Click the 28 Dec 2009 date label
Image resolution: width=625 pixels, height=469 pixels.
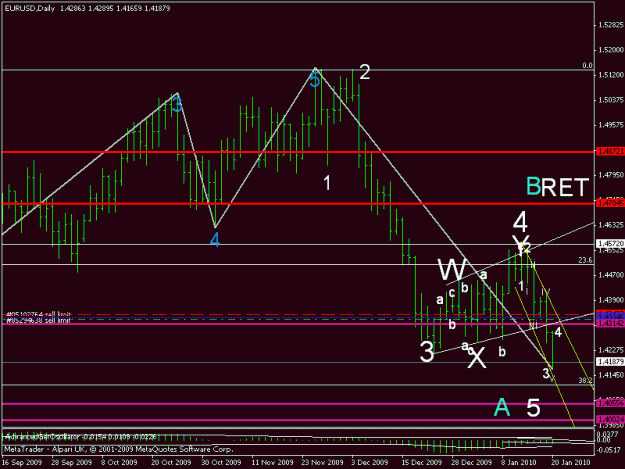(472, 462)
